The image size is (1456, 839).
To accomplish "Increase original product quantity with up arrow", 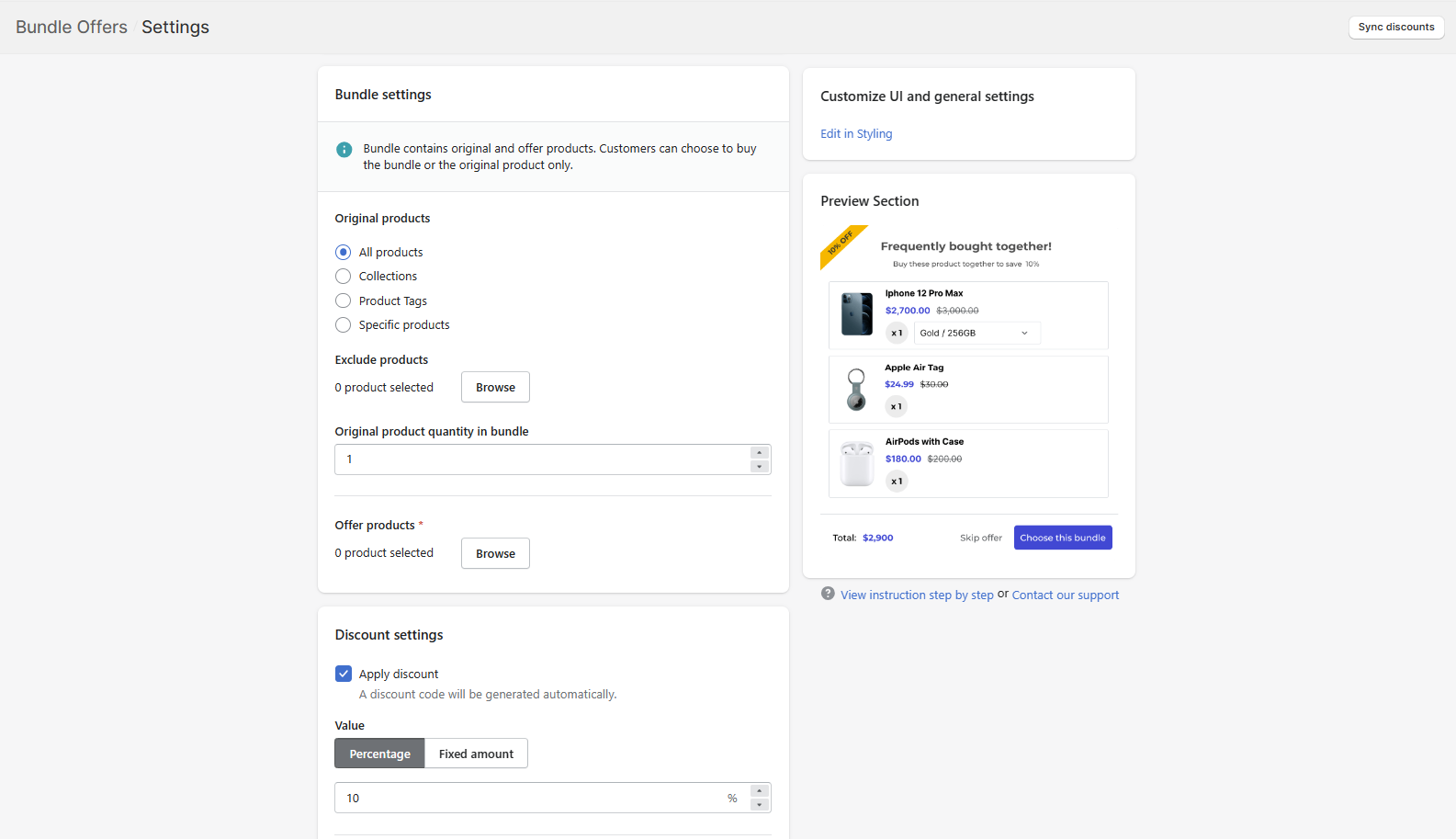I will click(x=759, y=452).
